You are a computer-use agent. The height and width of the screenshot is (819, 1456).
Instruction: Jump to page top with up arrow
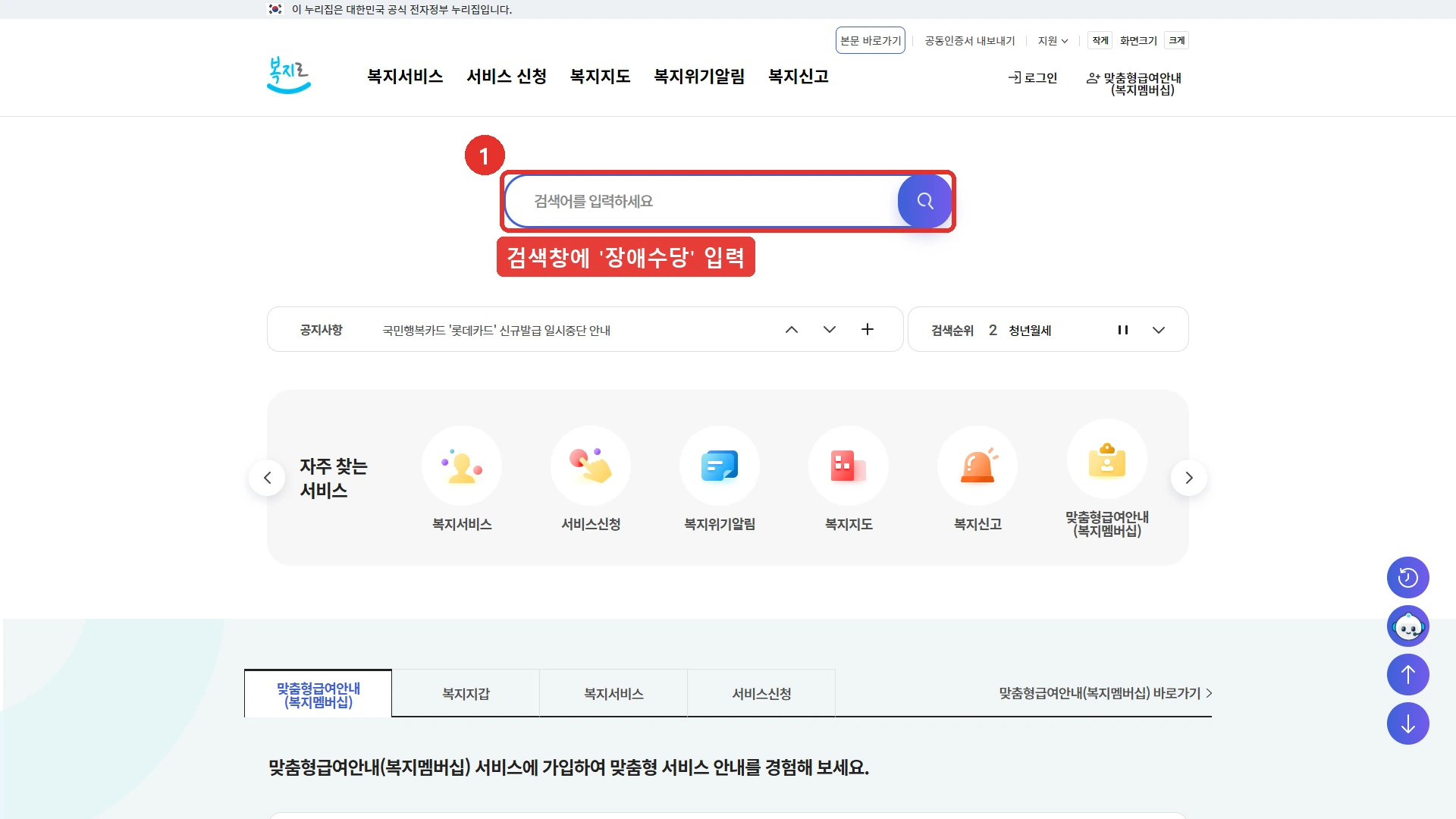(1408, 675)
